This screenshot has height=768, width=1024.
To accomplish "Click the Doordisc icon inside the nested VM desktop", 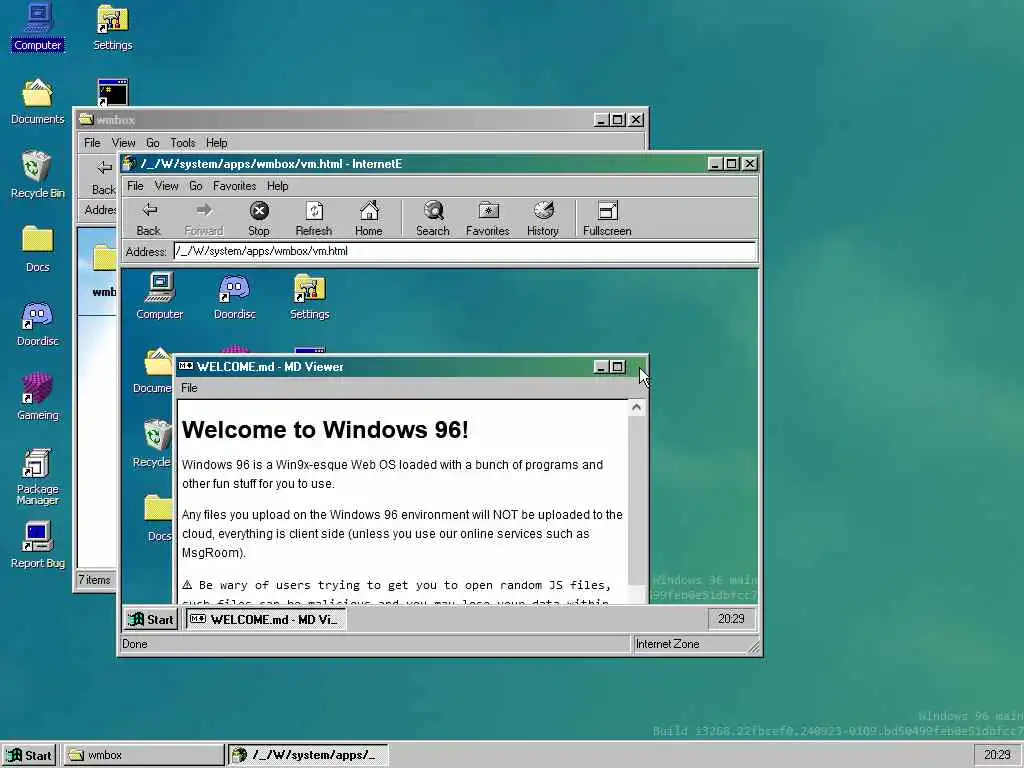I will [x=234, y=296].
